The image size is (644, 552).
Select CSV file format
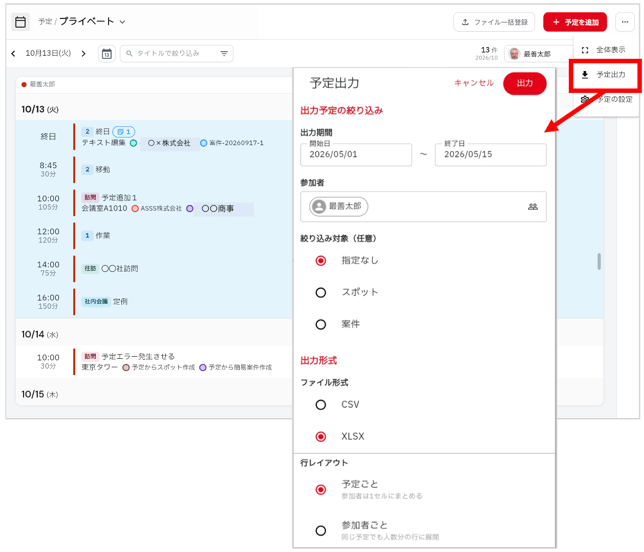coord(321,405)
